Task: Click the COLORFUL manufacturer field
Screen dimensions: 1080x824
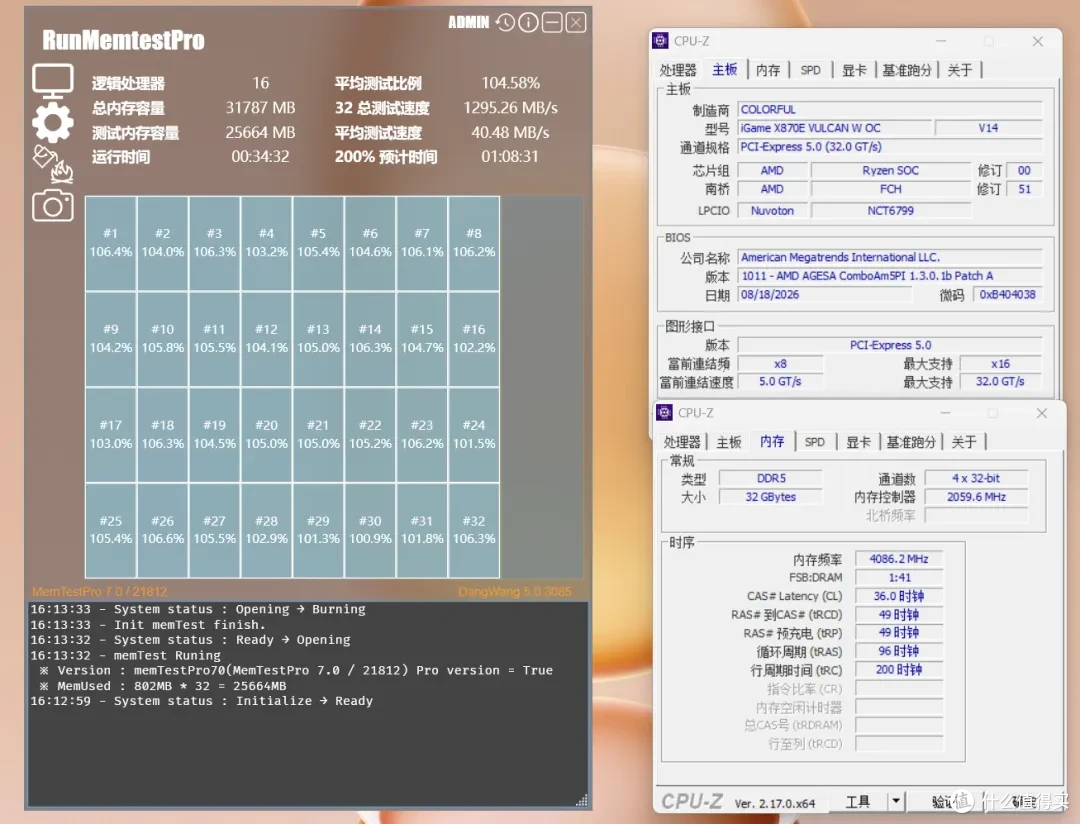Action: pos(890,110)
